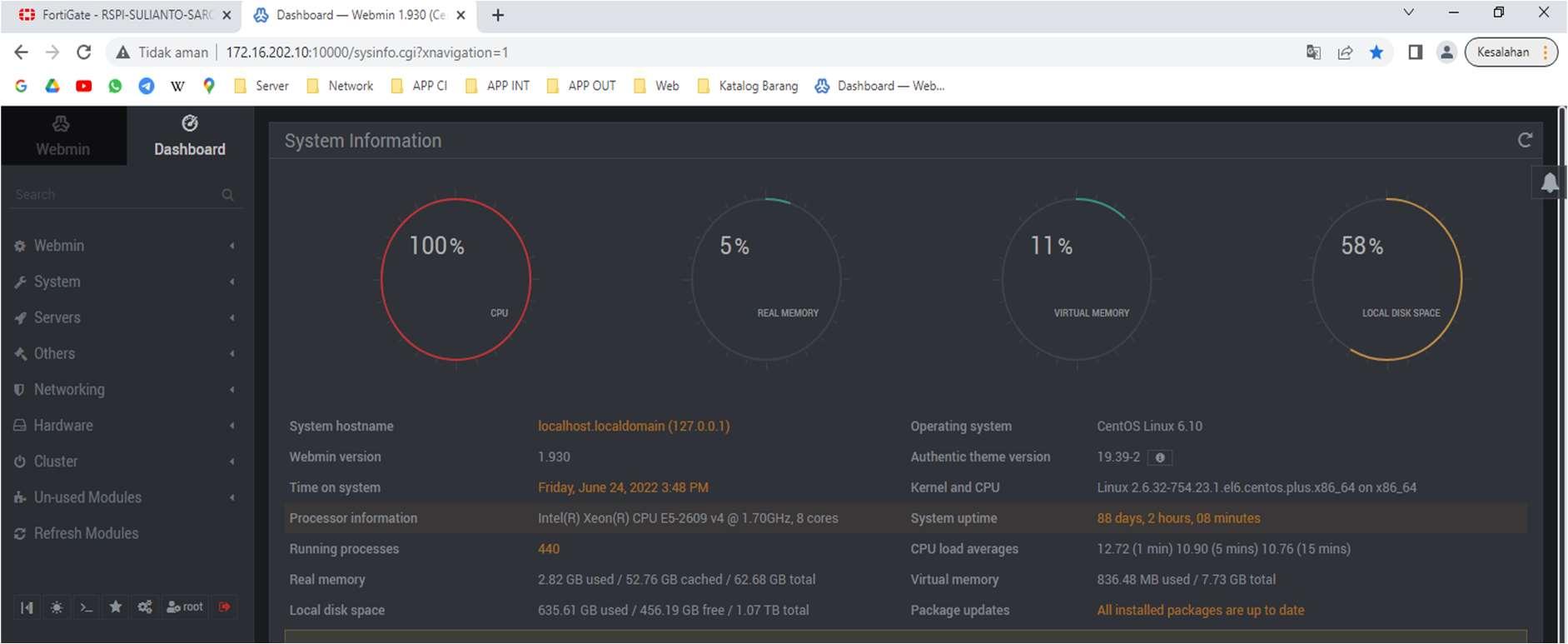Open the Google bookmark icon
The image size is (1568, 644).
[21, 86]
